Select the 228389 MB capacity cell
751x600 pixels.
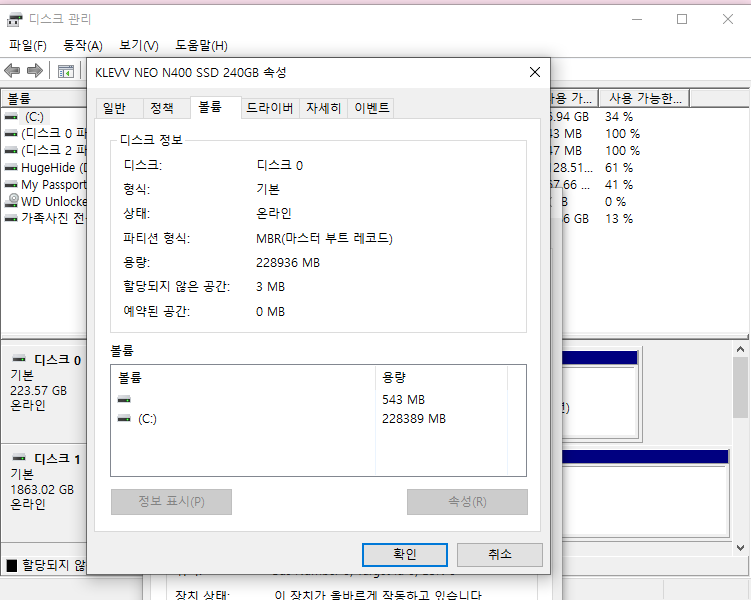coord(414,419)
